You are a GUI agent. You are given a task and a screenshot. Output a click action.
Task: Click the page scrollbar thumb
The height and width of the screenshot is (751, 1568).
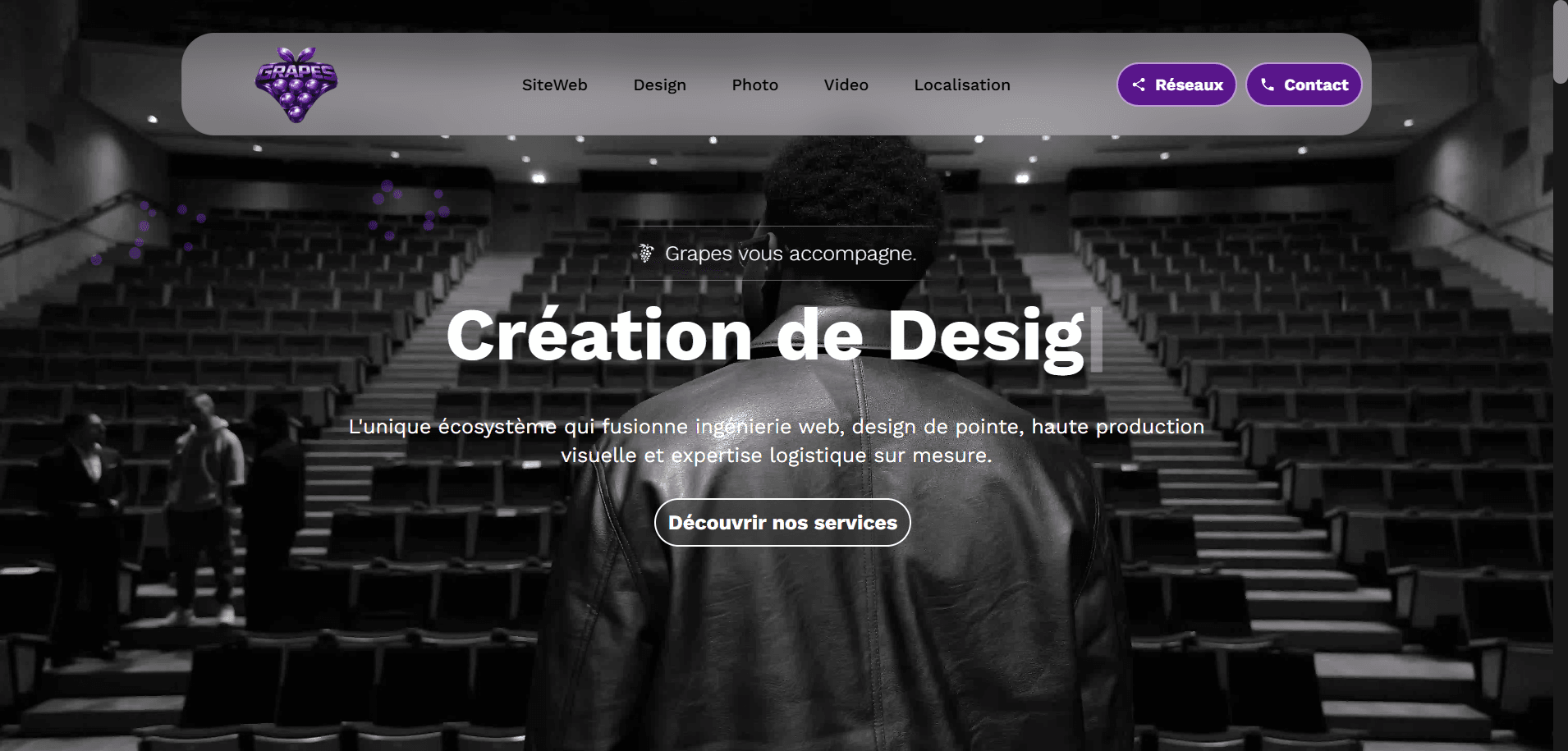[1560, 41]
